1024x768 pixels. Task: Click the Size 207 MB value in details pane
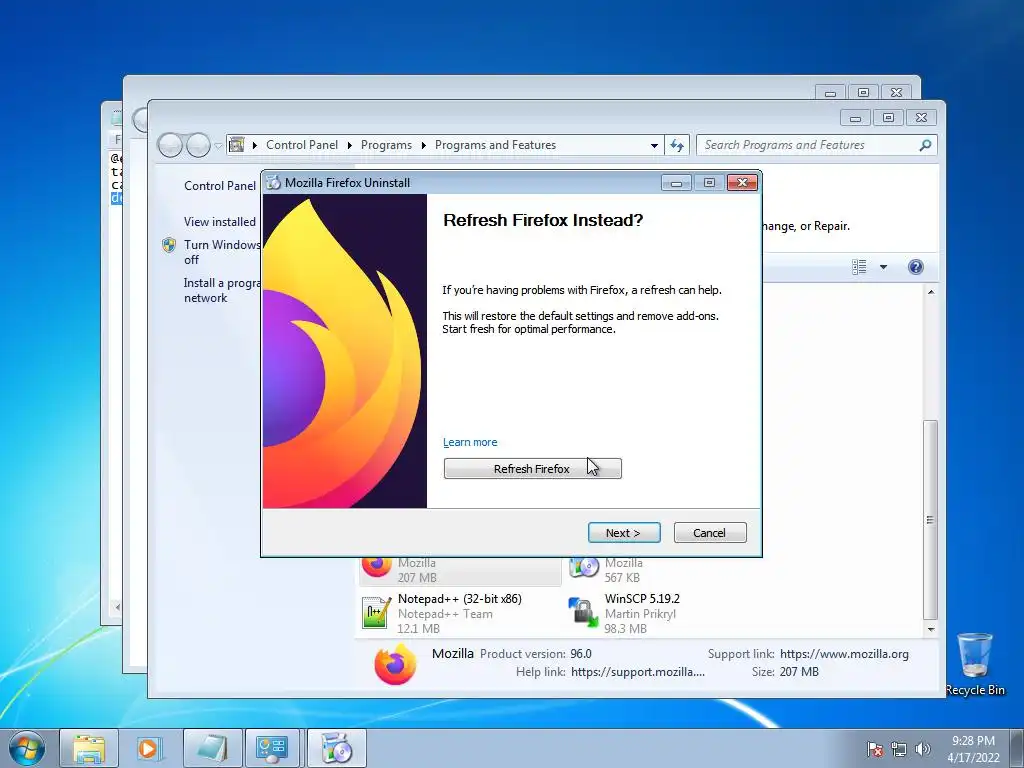(799, 671)
